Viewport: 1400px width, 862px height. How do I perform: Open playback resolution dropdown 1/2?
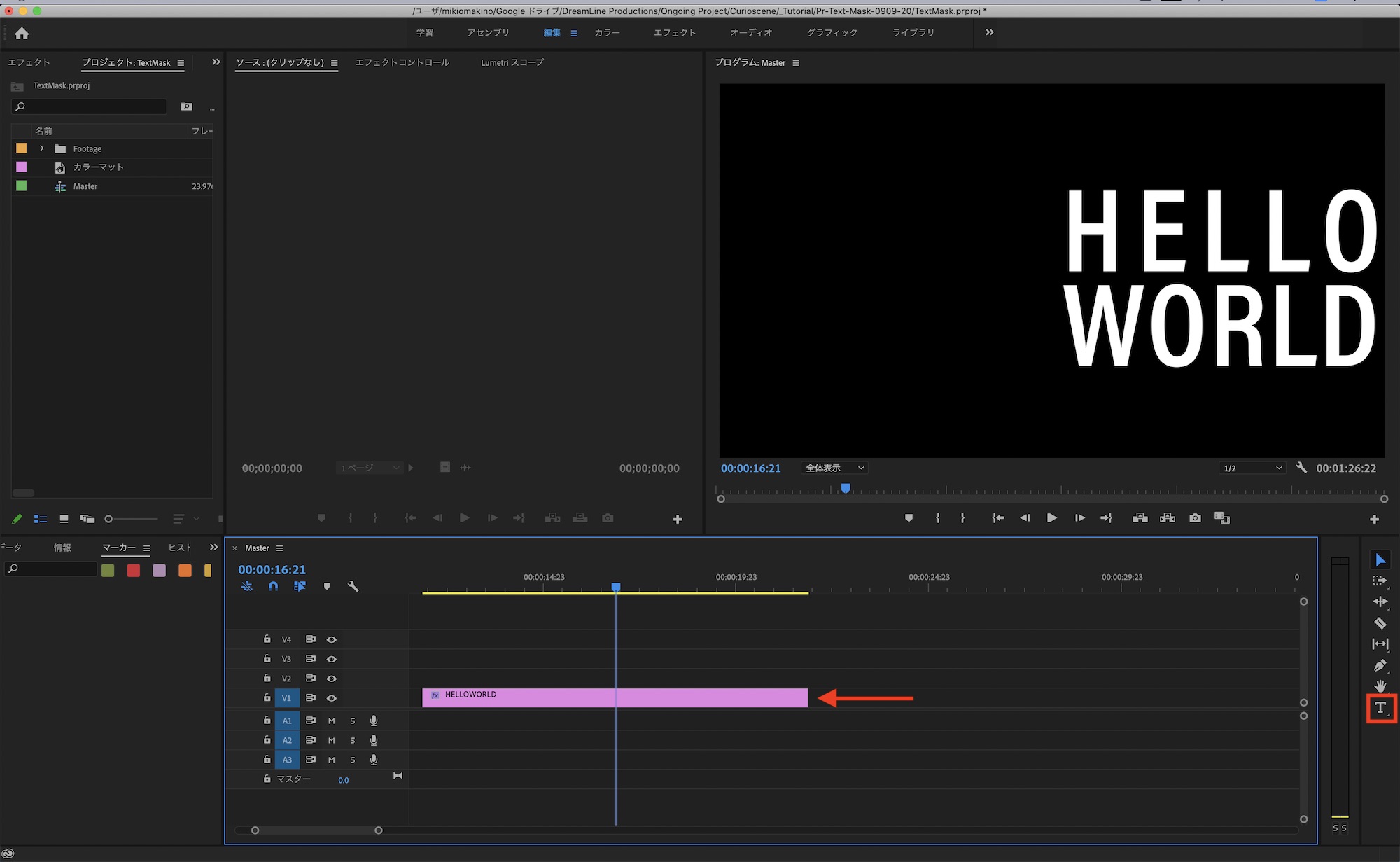pos(1252,468)
